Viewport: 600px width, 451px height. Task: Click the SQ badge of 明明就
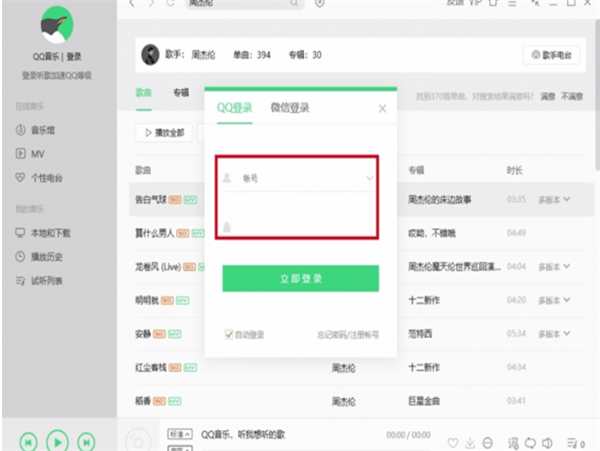(167, 301)
